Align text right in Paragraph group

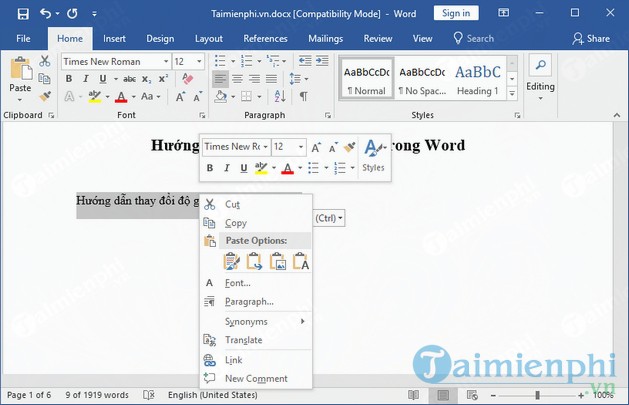pyautogui.click(x=254, y=79)
